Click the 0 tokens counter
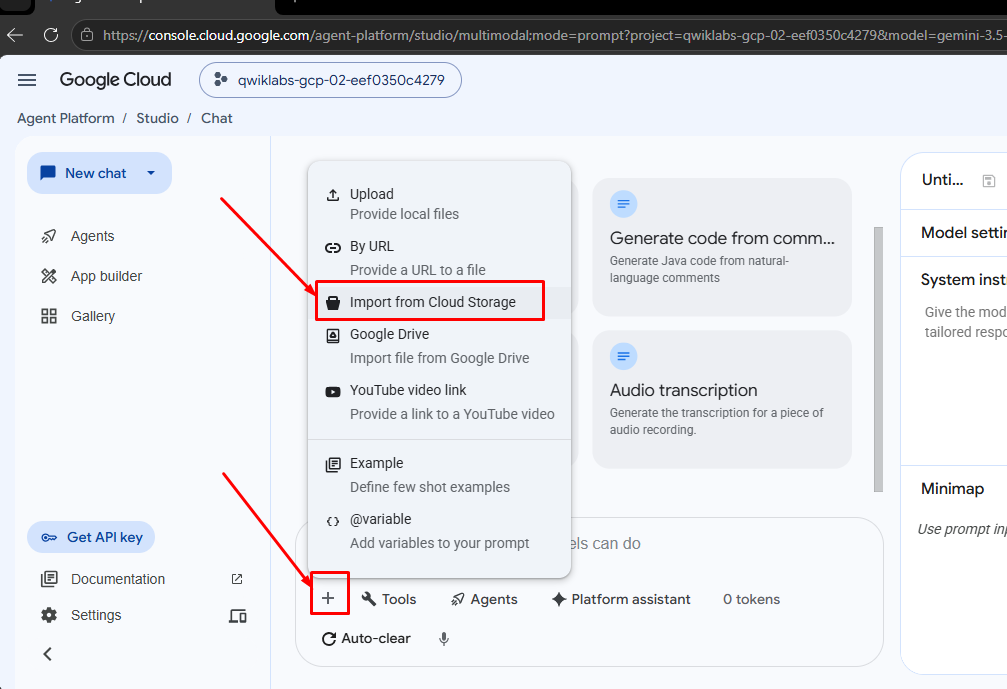Viewport: 1007px width, 689px height. coord(751,599)
